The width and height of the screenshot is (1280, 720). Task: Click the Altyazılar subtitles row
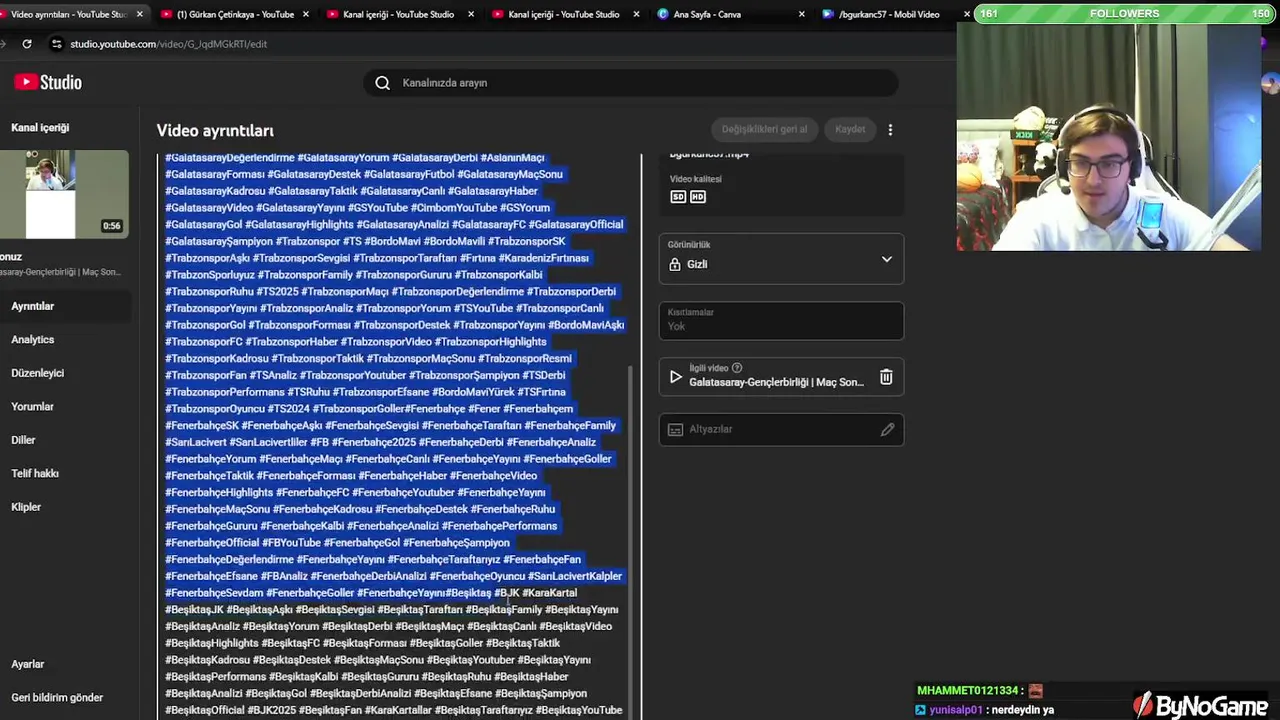(x=781, y=429)
